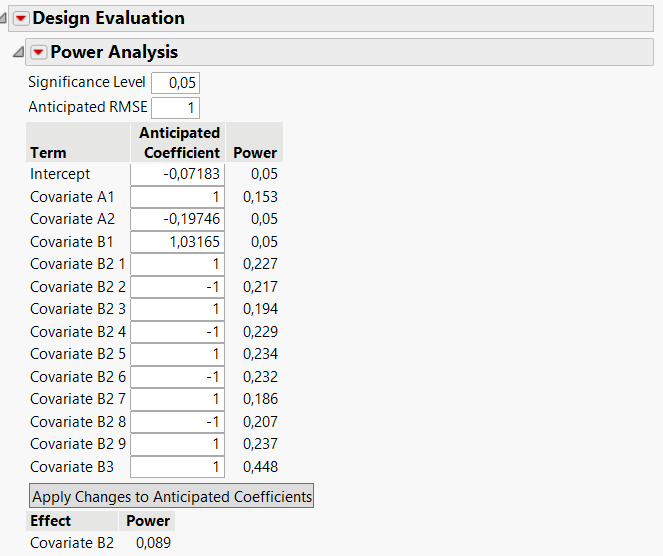Image resolution: width=663 pixels, height=556 pixels.
Task: Select the Power header in effect table
Action: tap(148, 521)
